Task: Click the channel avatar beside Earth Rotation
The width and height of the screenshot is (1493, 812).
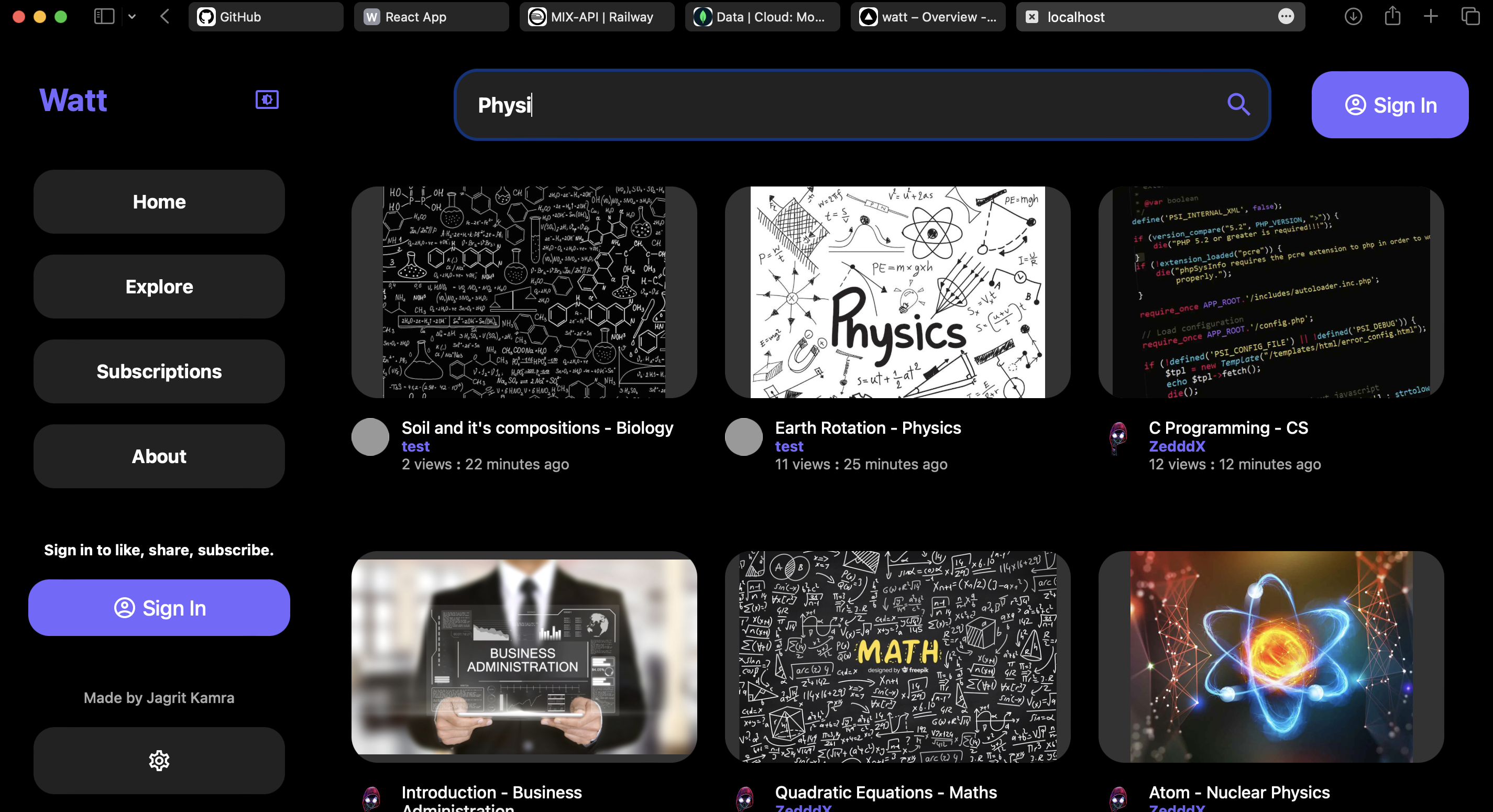Action: pyautogui.click(x=743, y=437)
